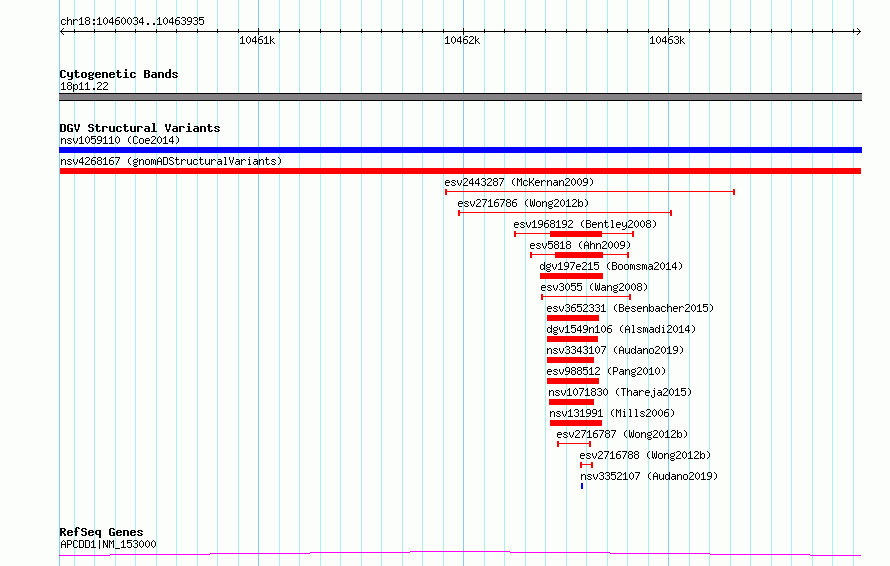The width and height of the screenshot is (890, 566).
Task: Click dgv197e215 (Boomsma2014) variant label
Action: 611,266
